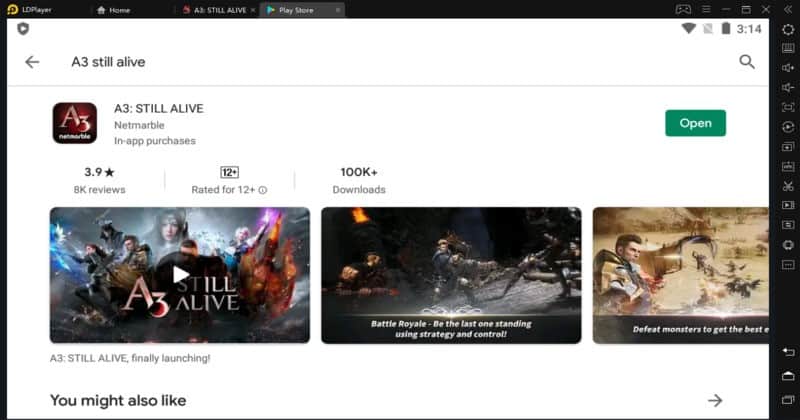The width and height of the screenshot is (800, 420).
Task: Play the A3 Still Alive trailer video
Action: click(180, 275)
